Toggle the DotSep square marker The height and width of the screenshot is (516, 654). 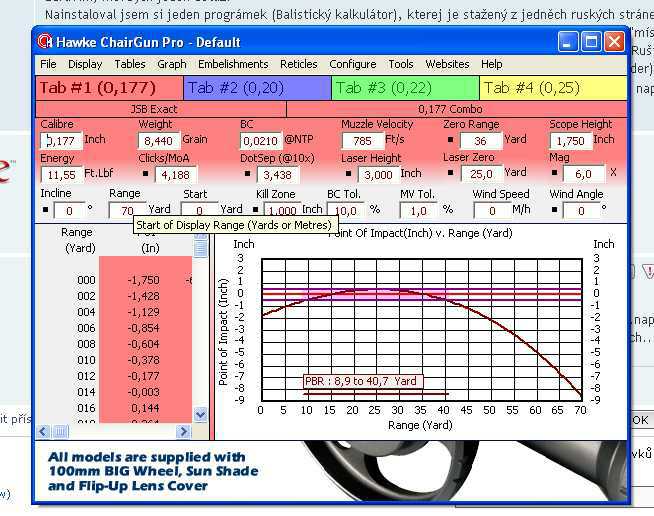click(x=247, y=173)
